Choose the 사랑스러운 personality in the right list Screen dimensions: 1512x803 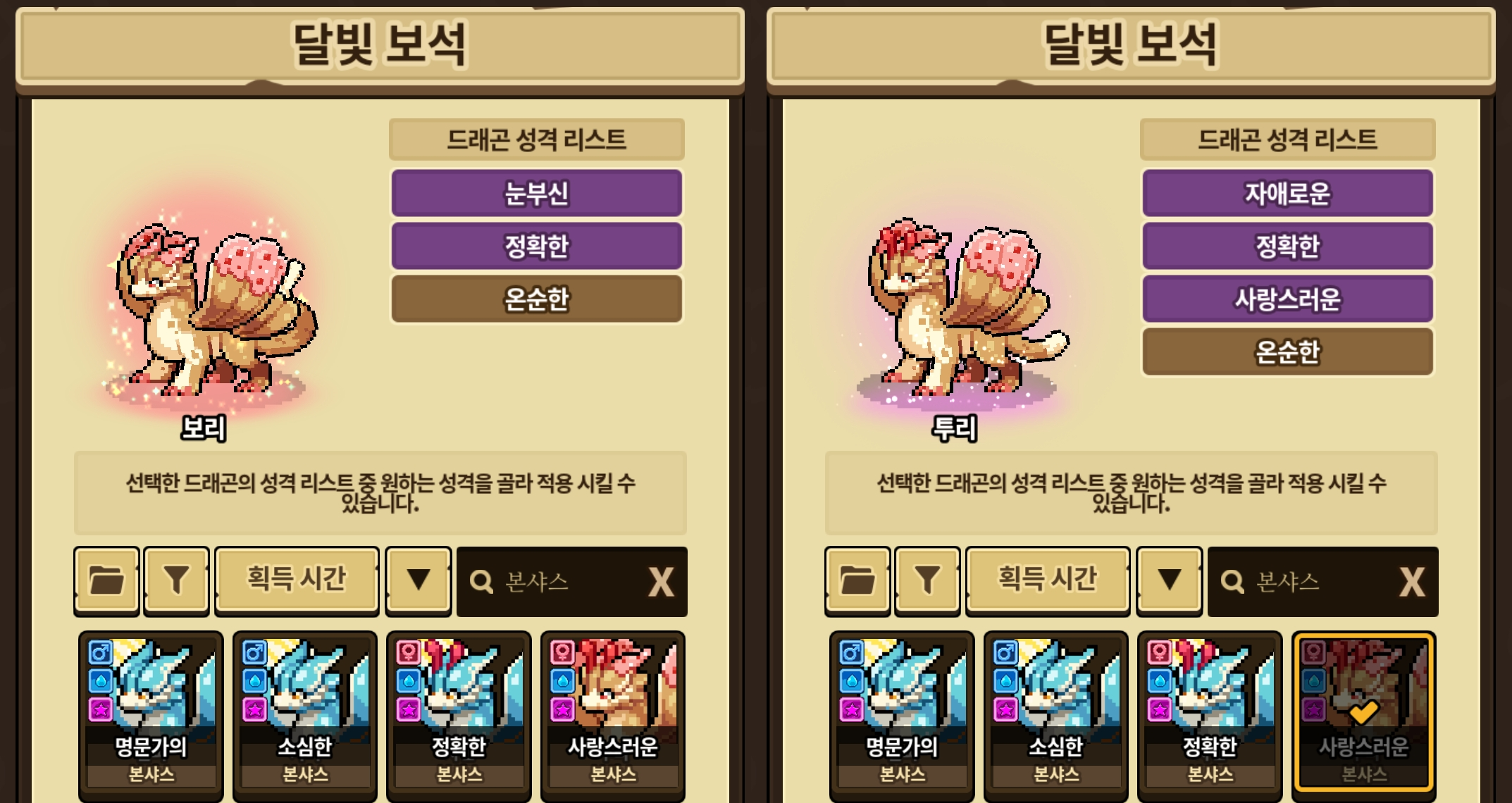(1288, 299)
